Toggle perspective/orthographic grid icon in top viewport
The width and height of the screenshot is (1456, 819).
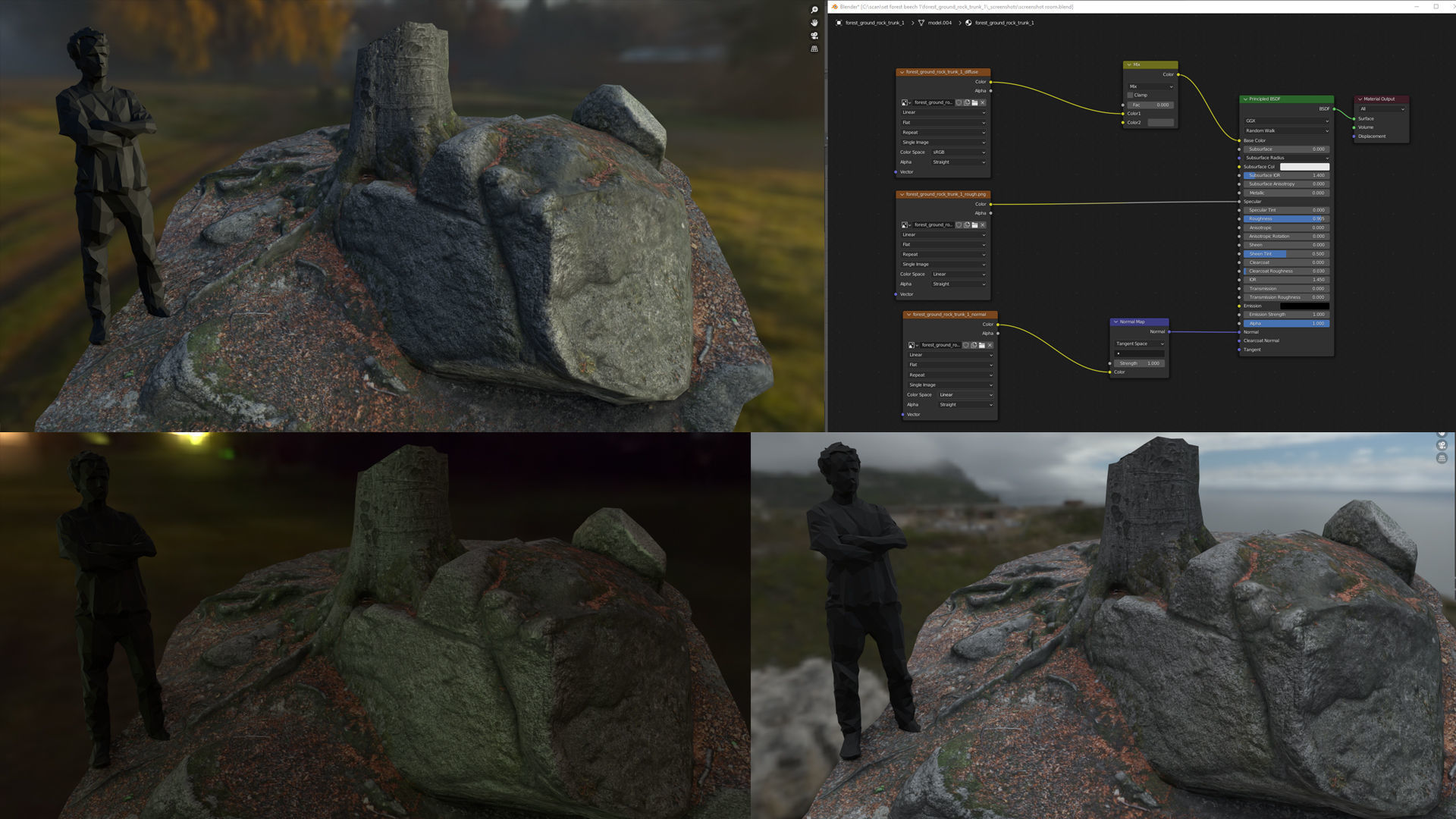(814, 49)
